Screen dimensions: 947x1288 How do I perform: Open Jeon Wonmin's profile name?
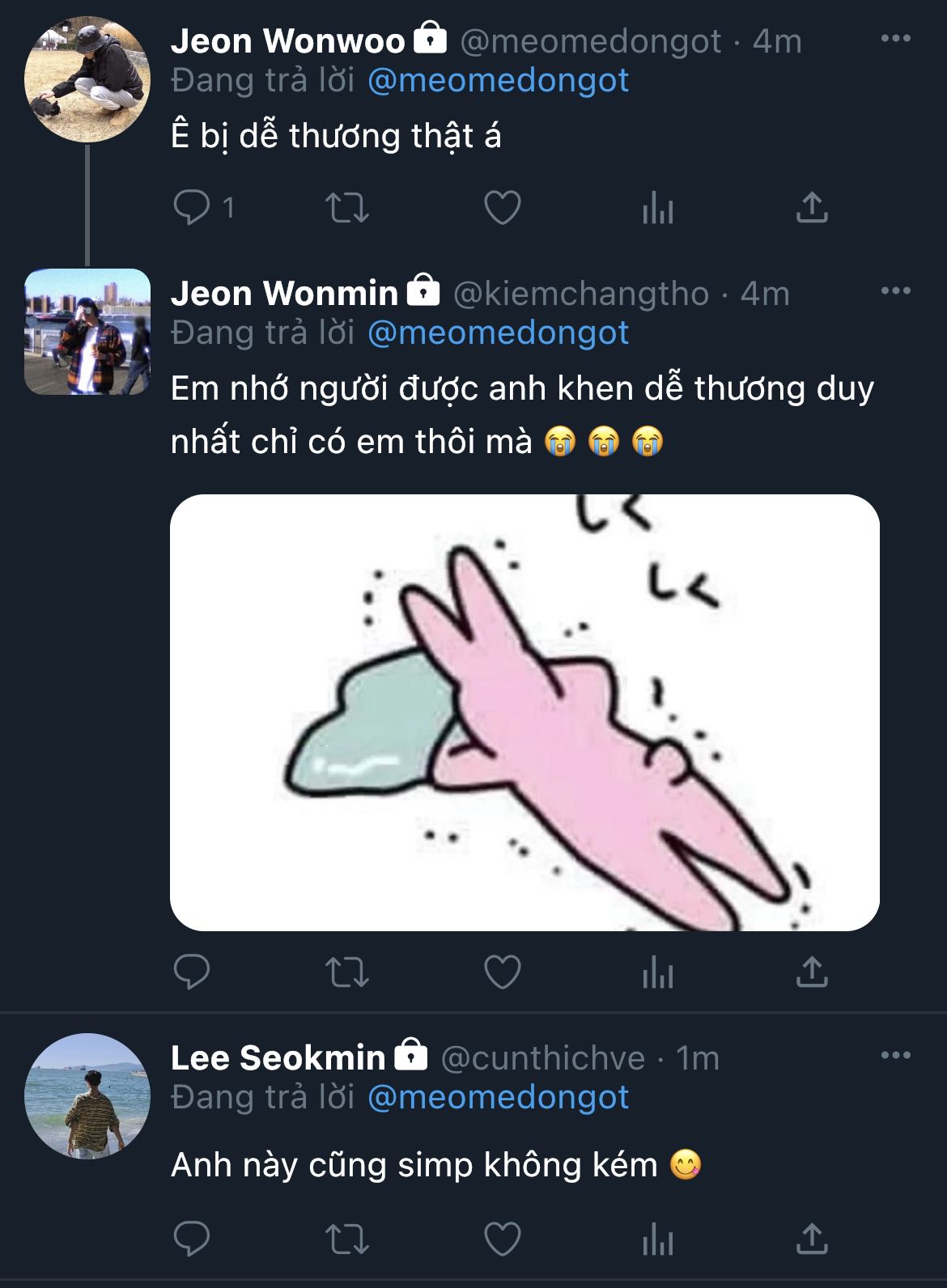(x=284, y=294)
